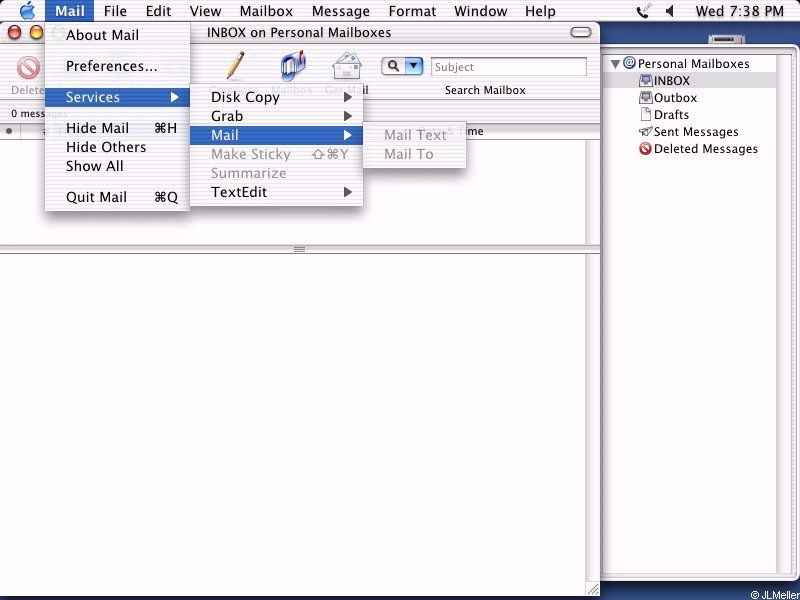Choose Hide Mail
The image size is (800, 600).
tap(117, 128)
